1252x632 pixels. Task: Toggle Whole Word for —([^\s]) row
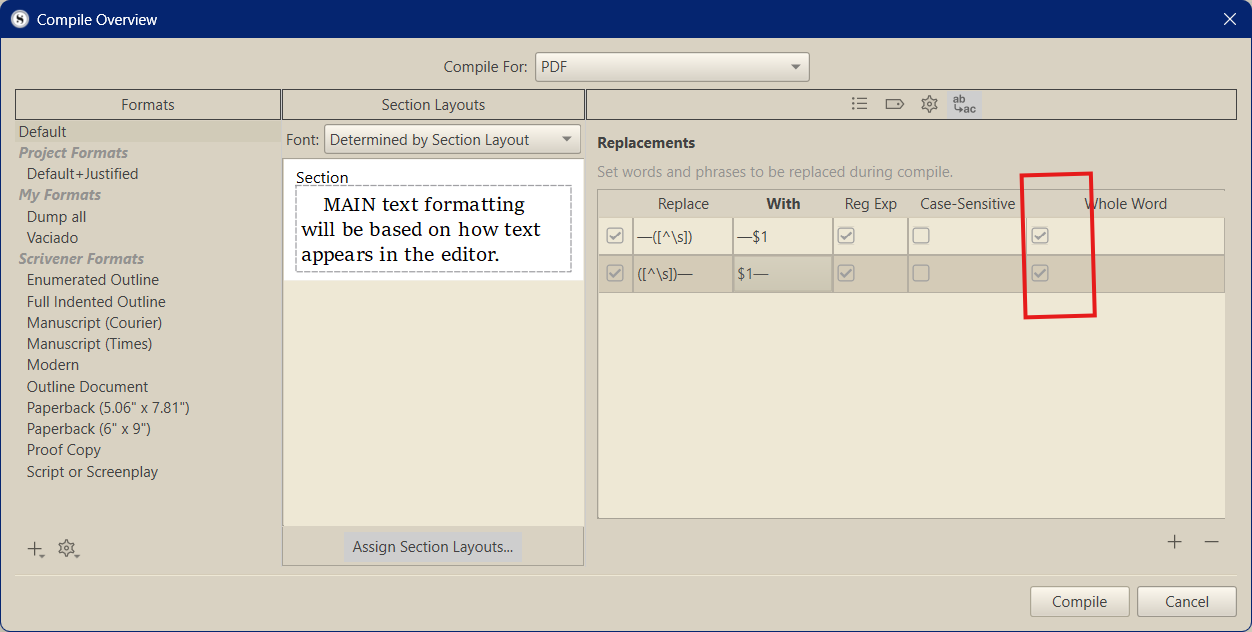point(1040,236)
